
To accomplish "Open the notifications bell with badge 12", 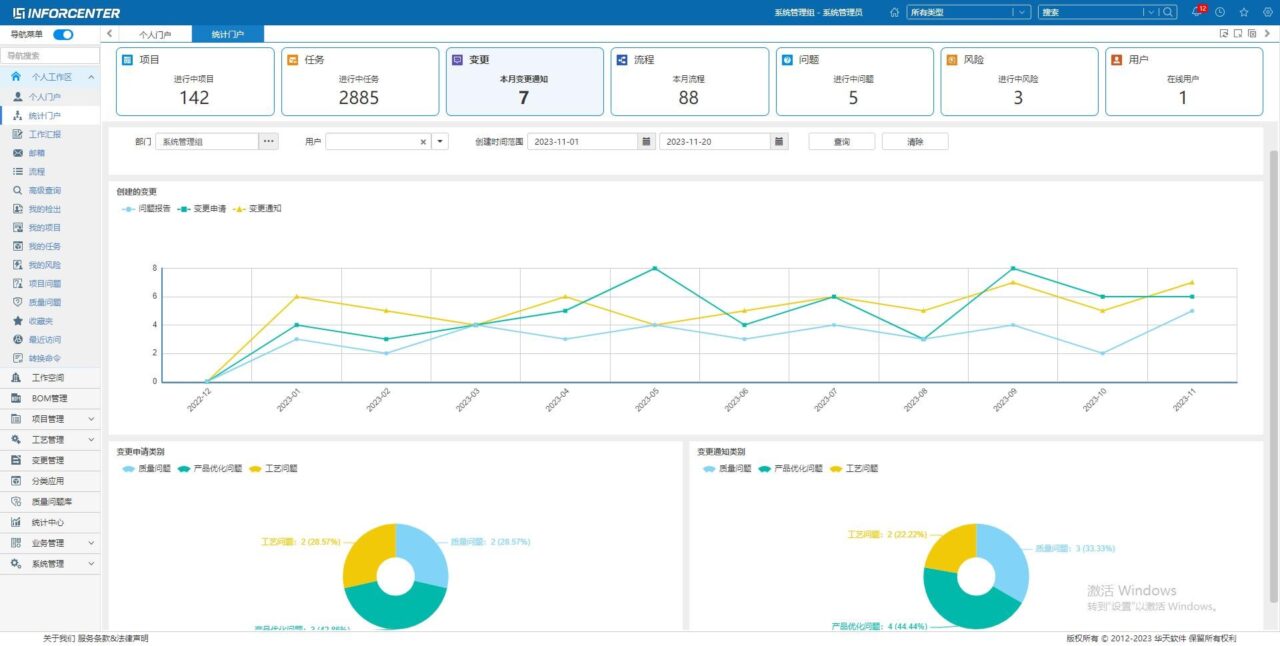I will click(1198, 12).
